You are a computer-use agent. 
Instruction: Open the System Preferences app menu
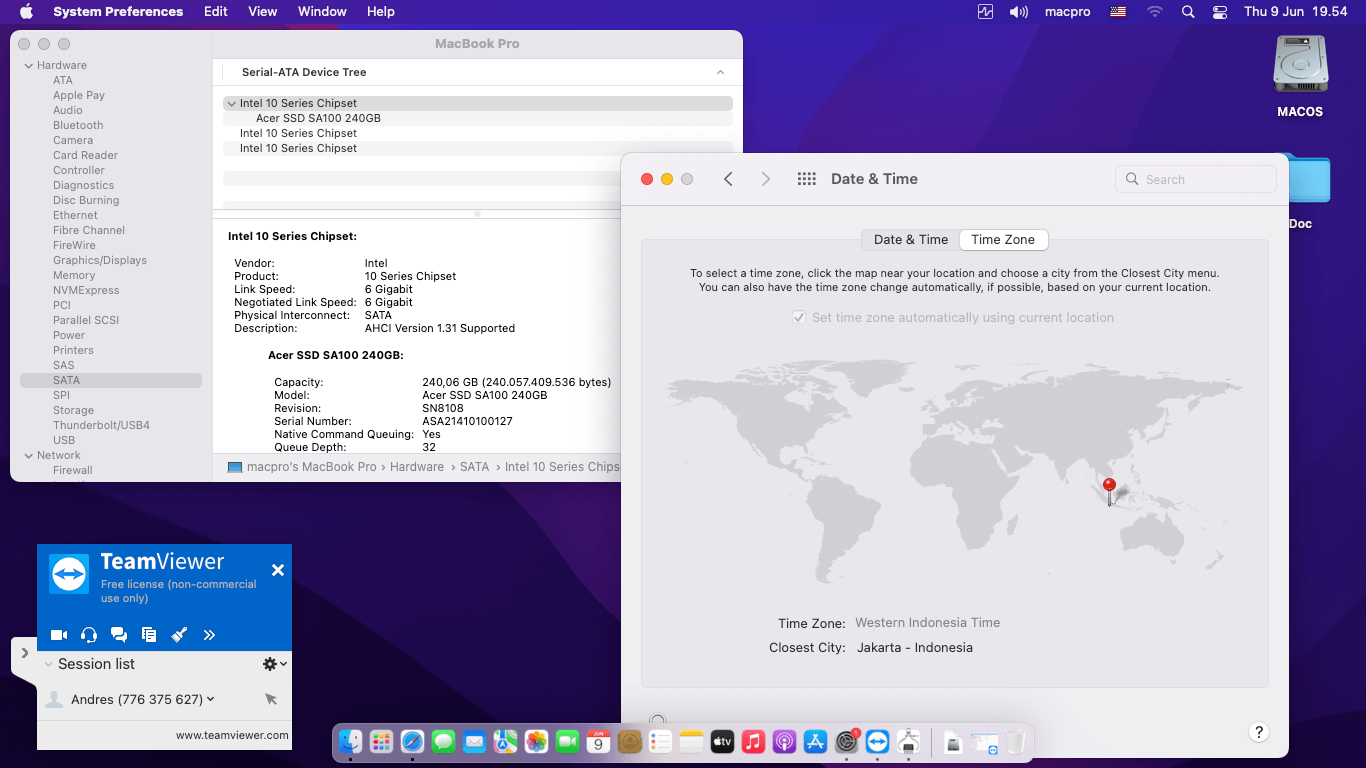(118, 12)
